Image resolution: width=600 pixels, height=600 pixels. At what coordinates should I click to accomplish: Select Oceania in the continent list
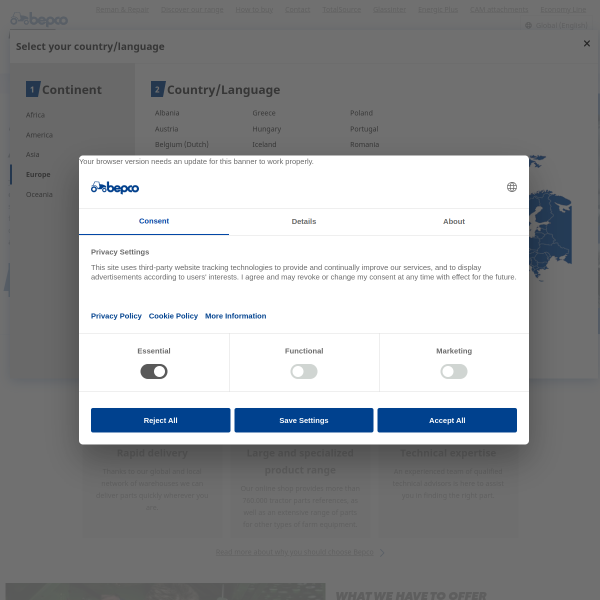39,194
